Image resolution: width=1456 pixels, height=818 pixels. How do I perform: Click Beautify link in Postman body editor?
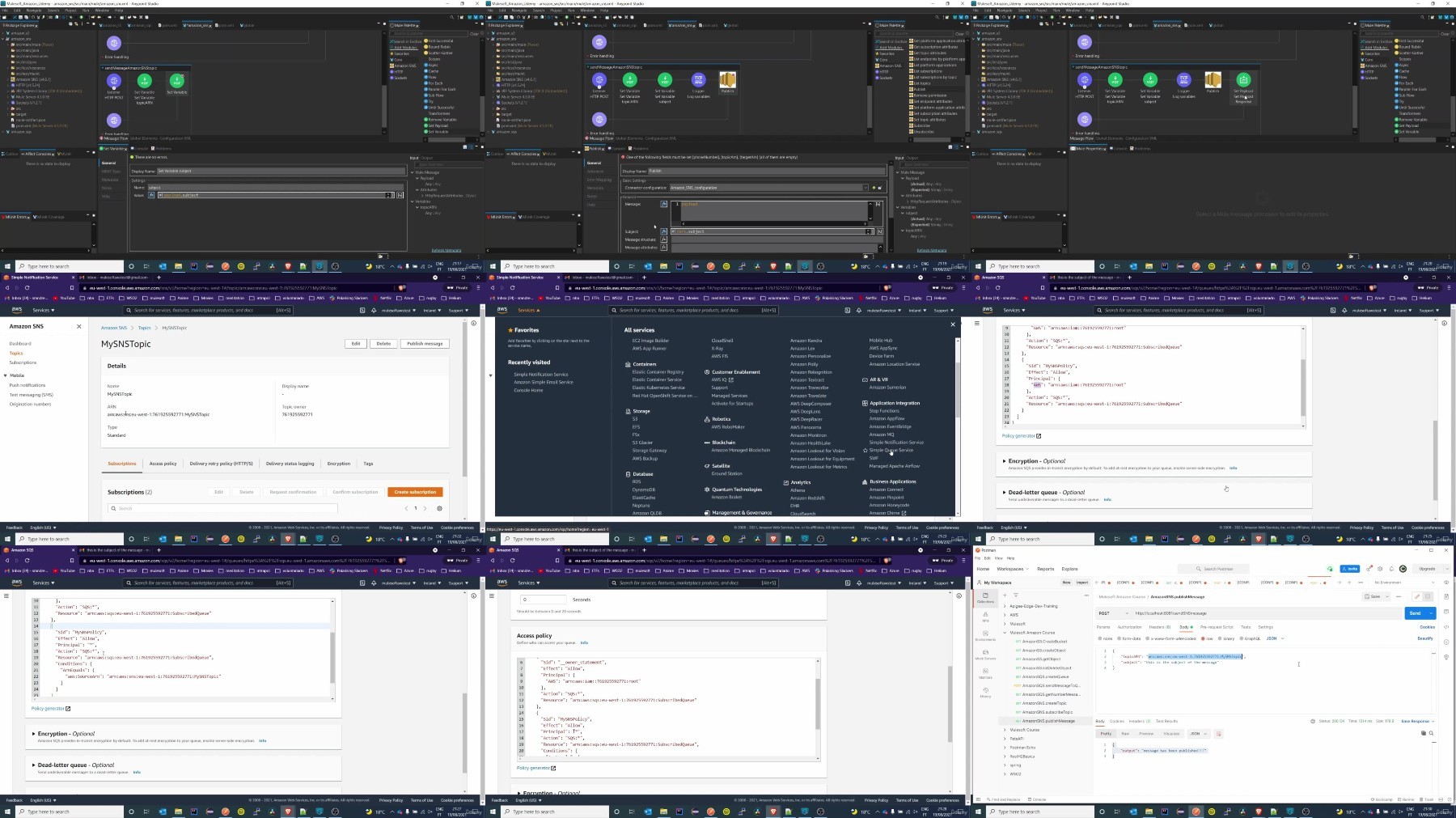click(x=1425, y=638)
